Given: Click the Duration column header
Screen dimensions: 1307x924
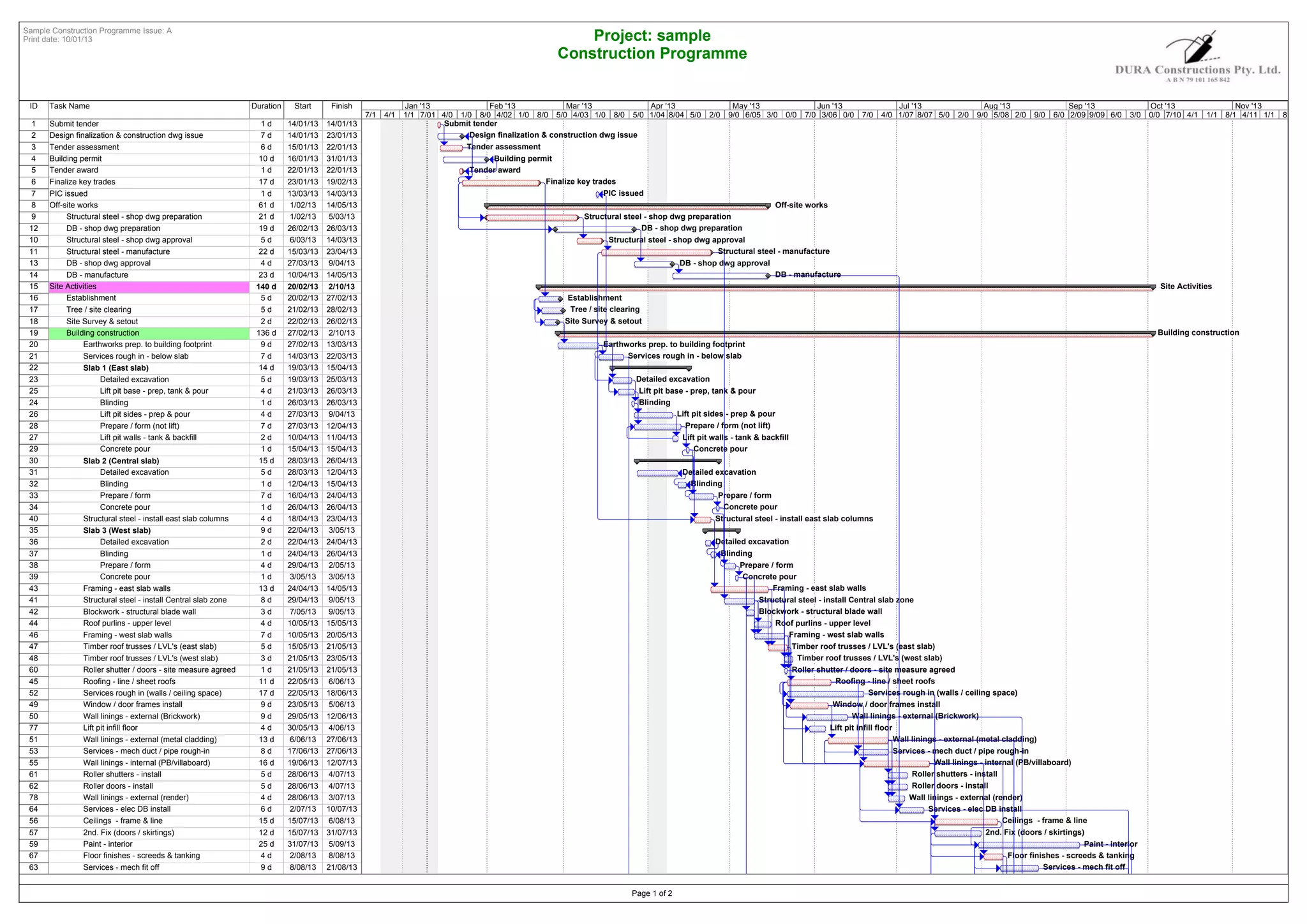Looking at the screenshot, I should click(x=266, y=107).
